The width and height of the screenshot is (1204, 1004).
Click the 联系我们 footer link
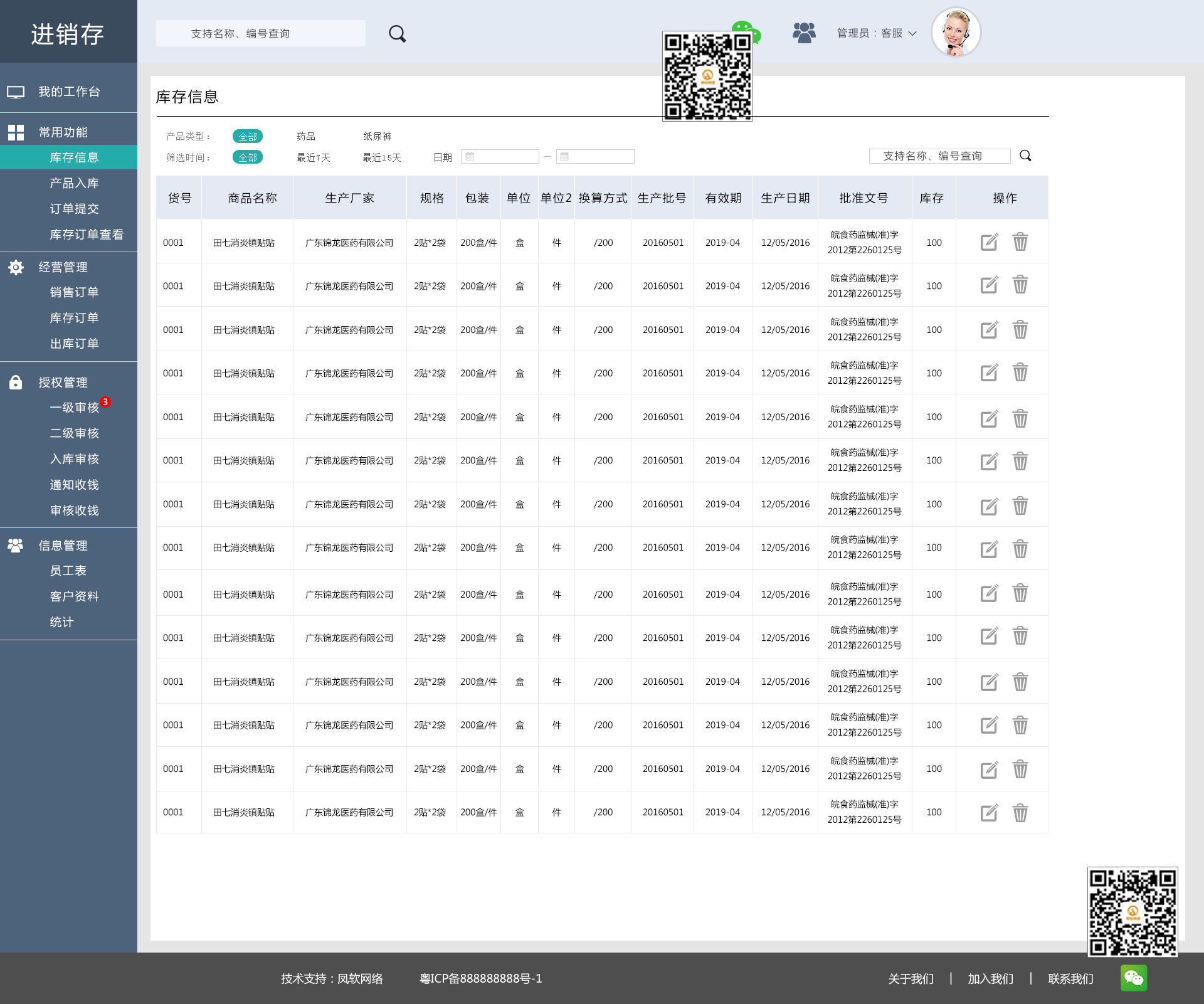[x=1070, y=979]
